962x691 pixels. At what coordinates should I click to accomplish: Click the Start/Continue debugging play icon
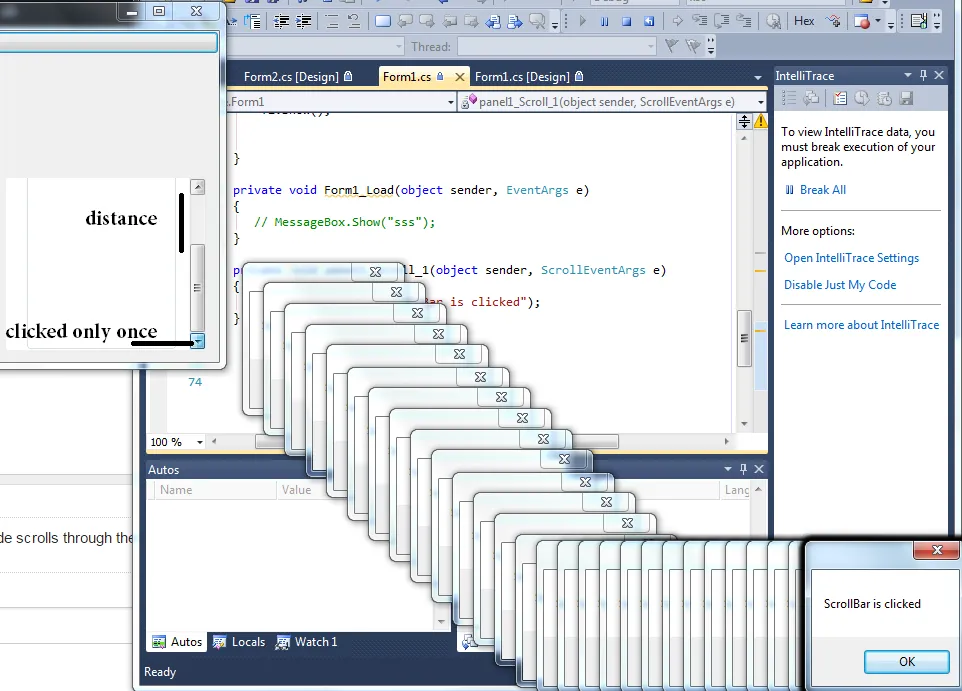[583, 21]
